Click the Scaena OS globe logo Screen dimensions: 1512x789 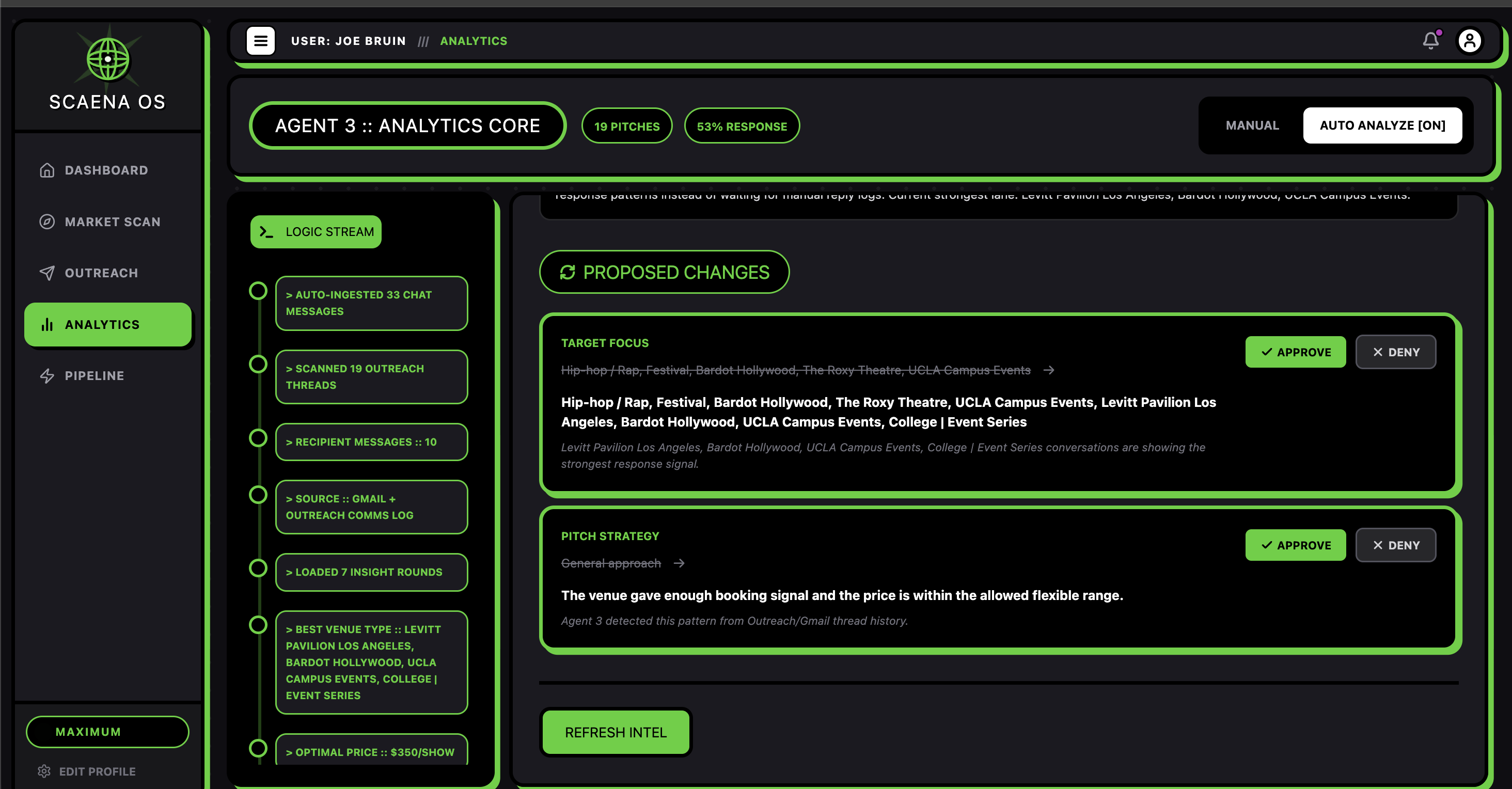[108, 59]
